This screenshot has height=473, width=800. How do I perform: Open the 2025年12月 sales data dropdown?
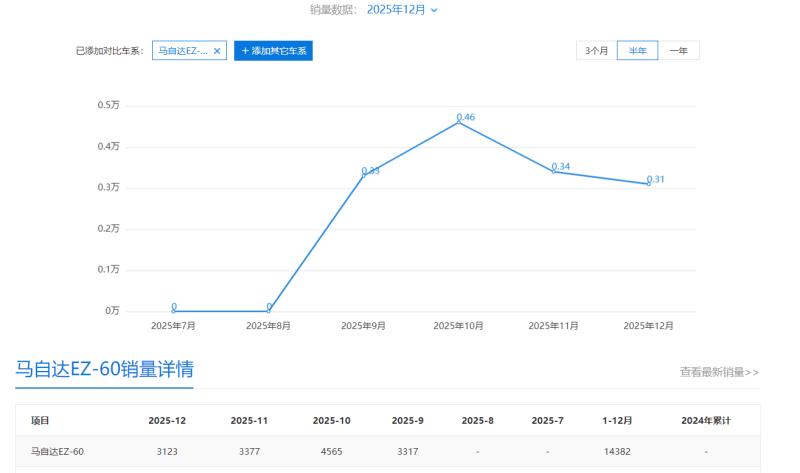coord(402,10)
